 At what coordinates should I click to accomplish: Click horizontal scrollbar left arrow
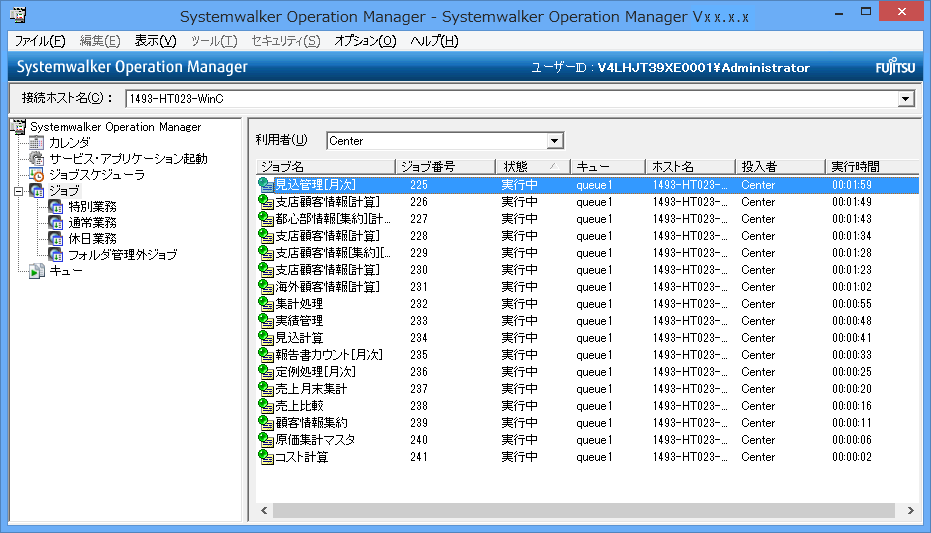click(x=264, y=510)
